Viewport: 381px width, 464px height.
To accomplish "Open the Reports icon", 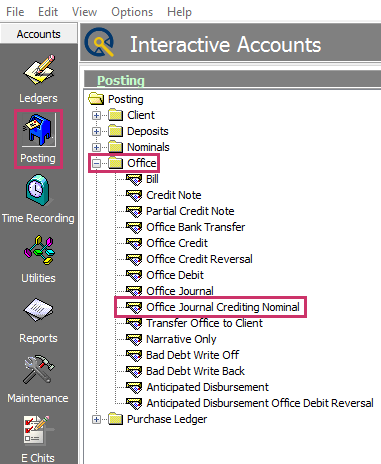I will click(38, 310).
